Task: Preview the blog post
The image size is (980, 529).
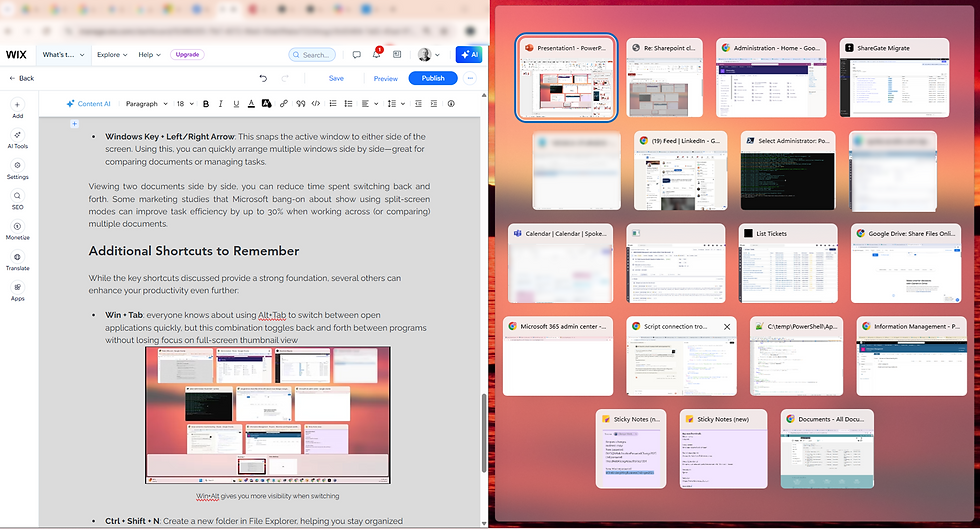Action: 386,79
